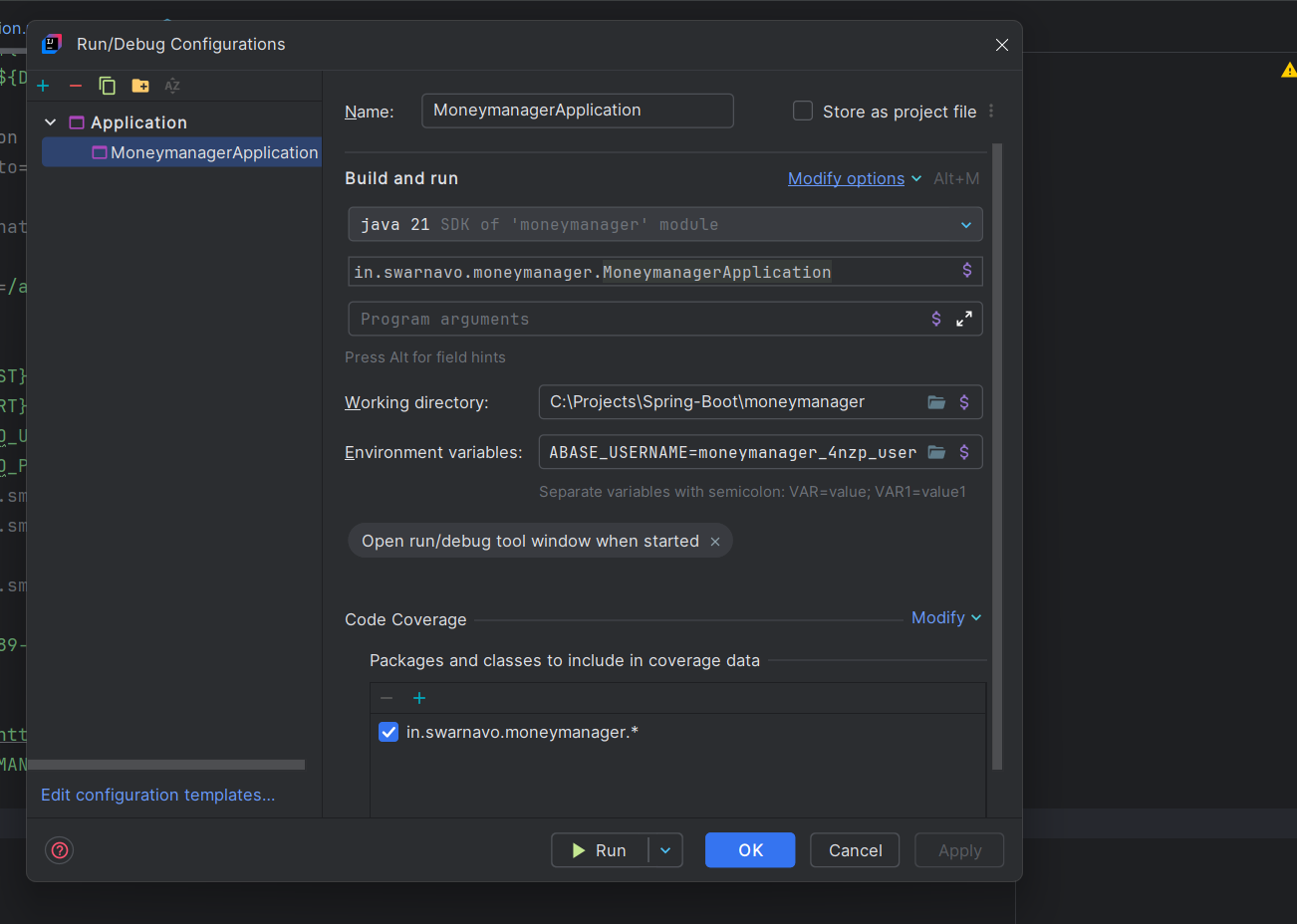Viewport: 1297px width, 924px height.
Task: Click the Save to new folder icon
Action: click(140, 86)
